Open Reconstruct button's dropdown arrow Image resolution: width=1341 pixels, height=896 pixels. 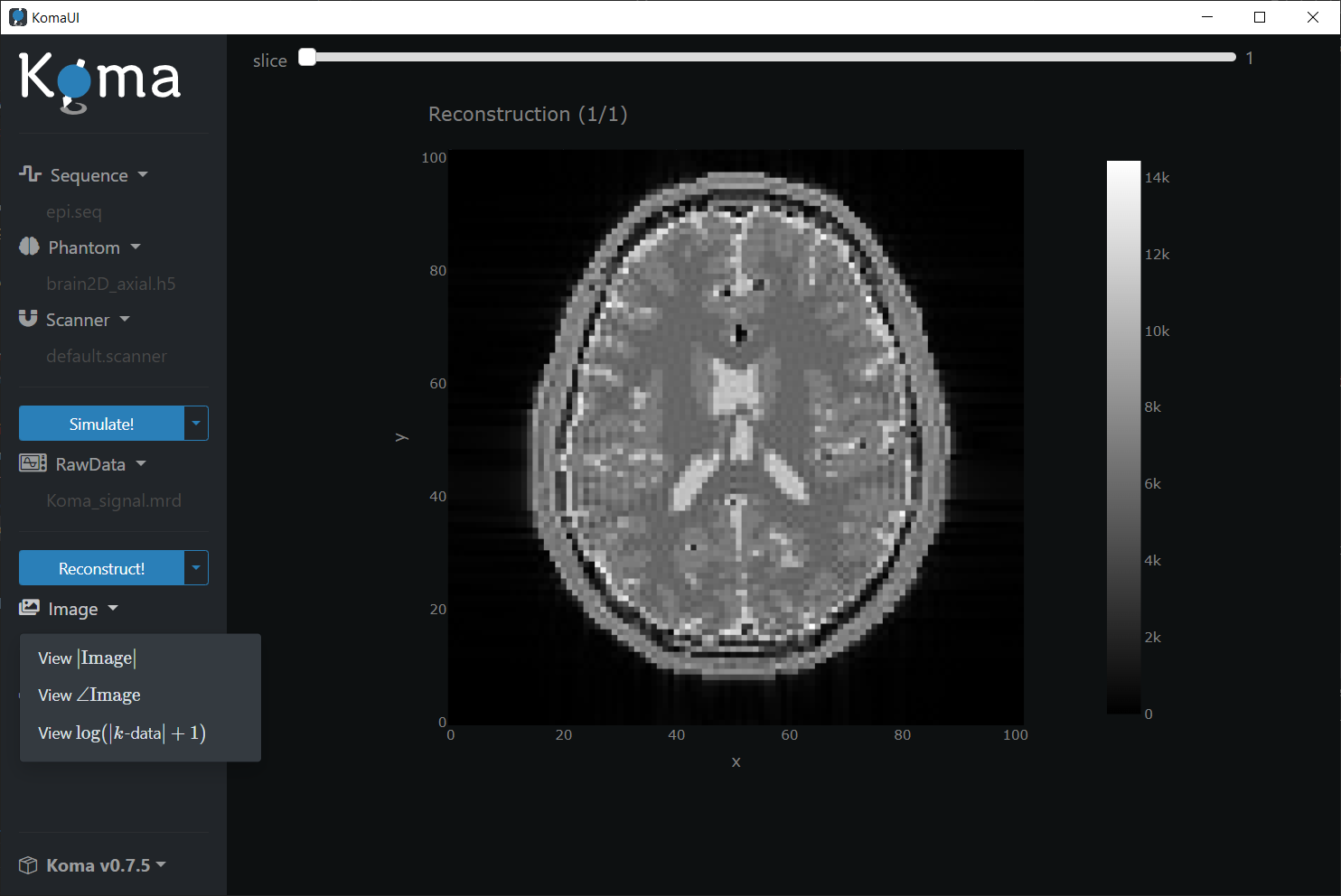coord(196,568)
